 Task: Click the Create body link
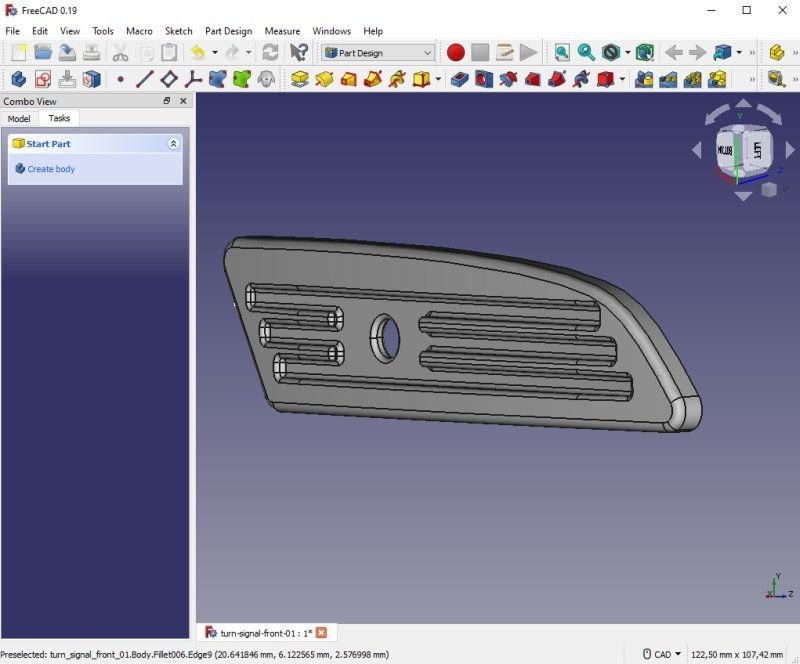(50, 169)
